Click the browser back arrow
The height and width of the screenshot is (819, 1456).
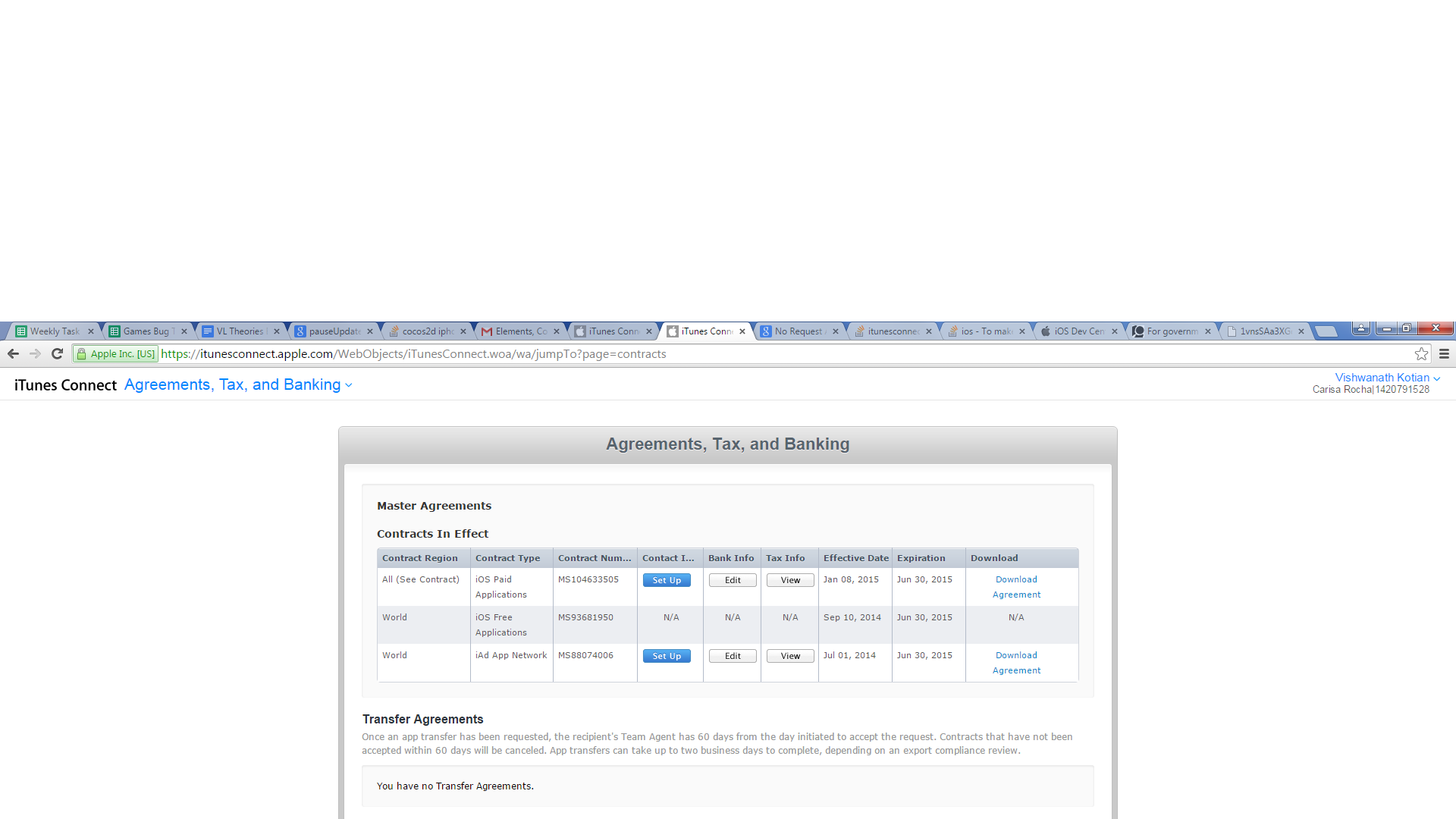13,354
